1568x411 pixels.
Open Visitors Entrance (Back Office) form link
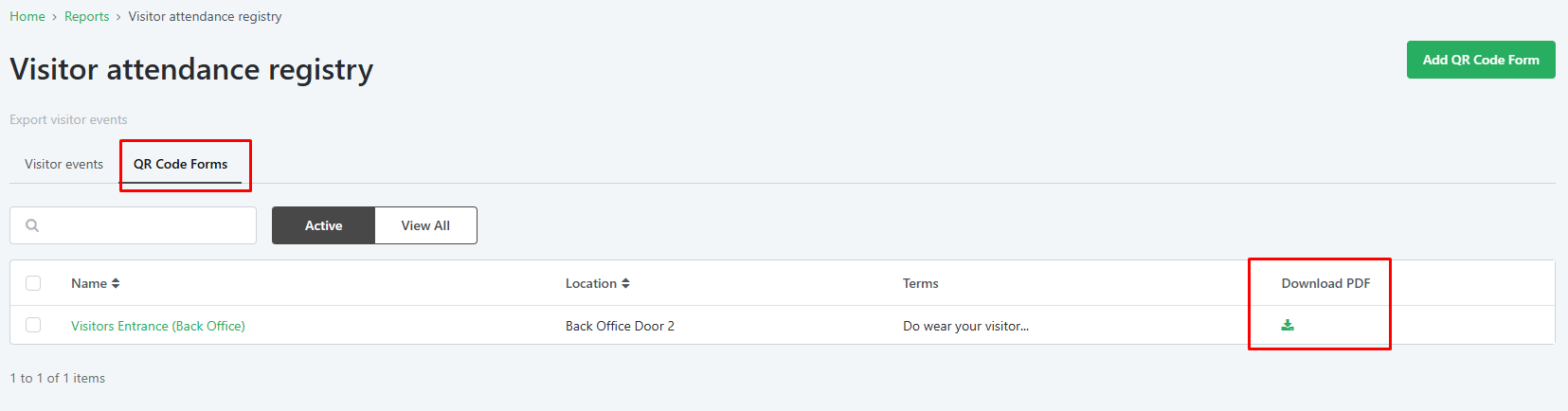[158, 326]
